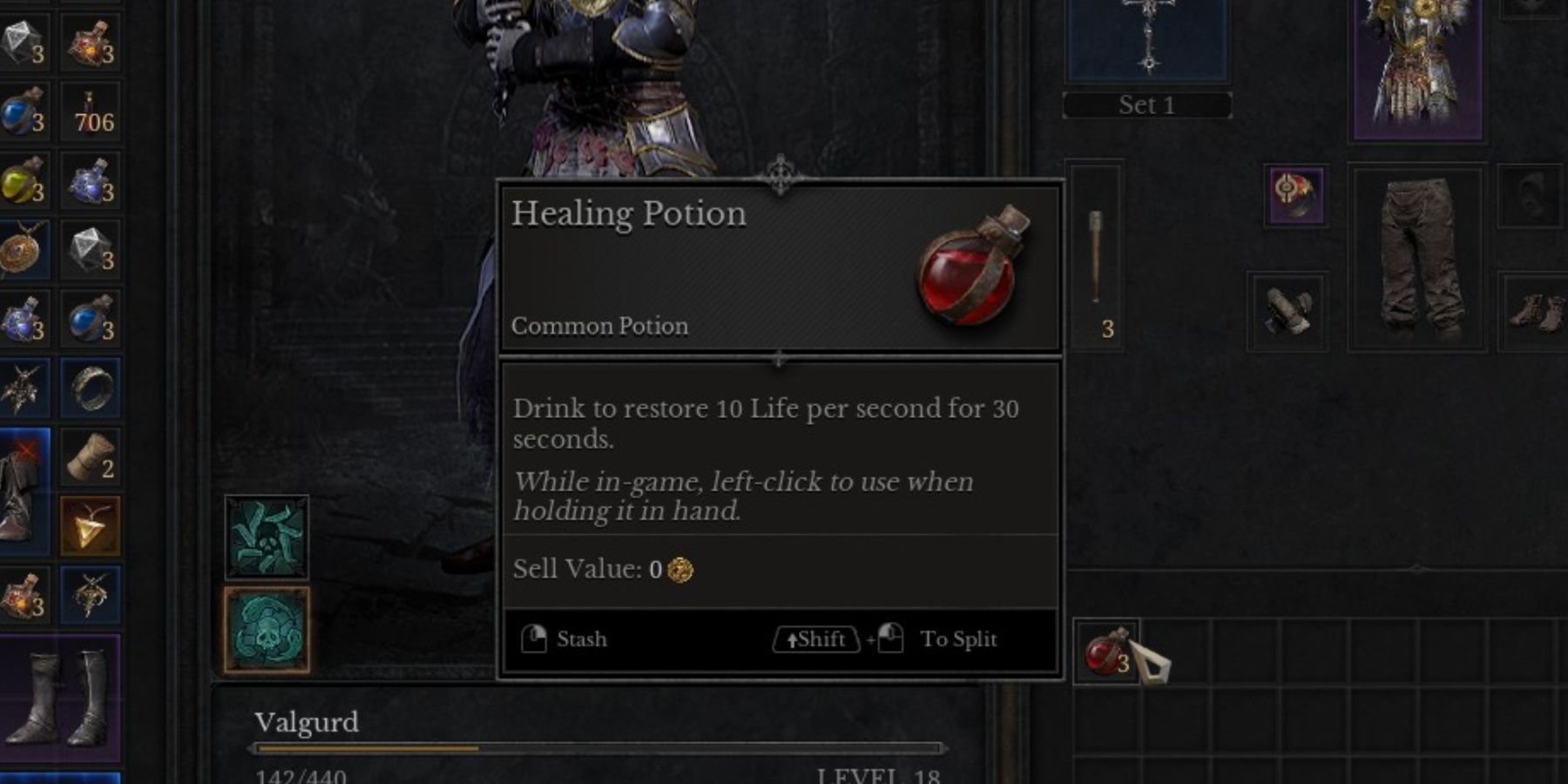Click the Set 1 weapon set label
Image resolution: width=1568 pixels, height=784 pixels.
click(1147, 105)
